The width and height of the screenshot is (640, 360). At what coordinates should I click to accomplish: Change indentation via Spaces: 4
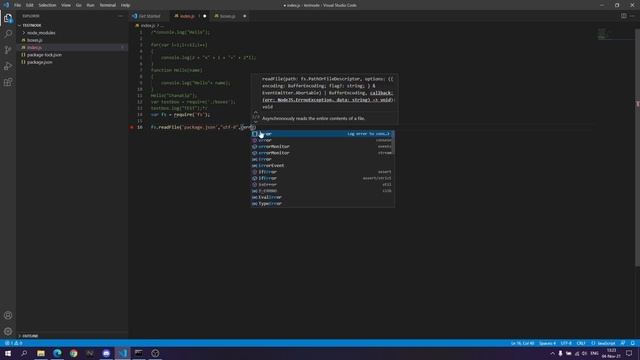click(x=547, y=343)
